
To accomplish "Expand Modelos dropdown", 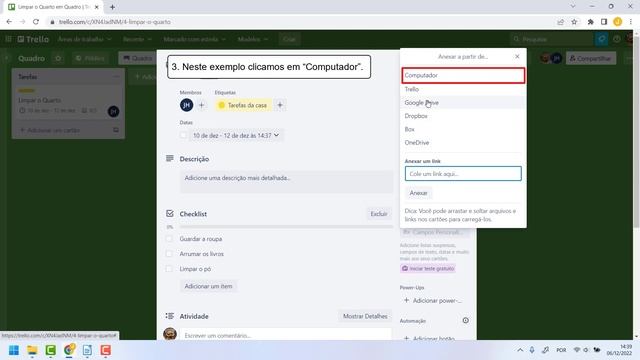I will [253, 39].
